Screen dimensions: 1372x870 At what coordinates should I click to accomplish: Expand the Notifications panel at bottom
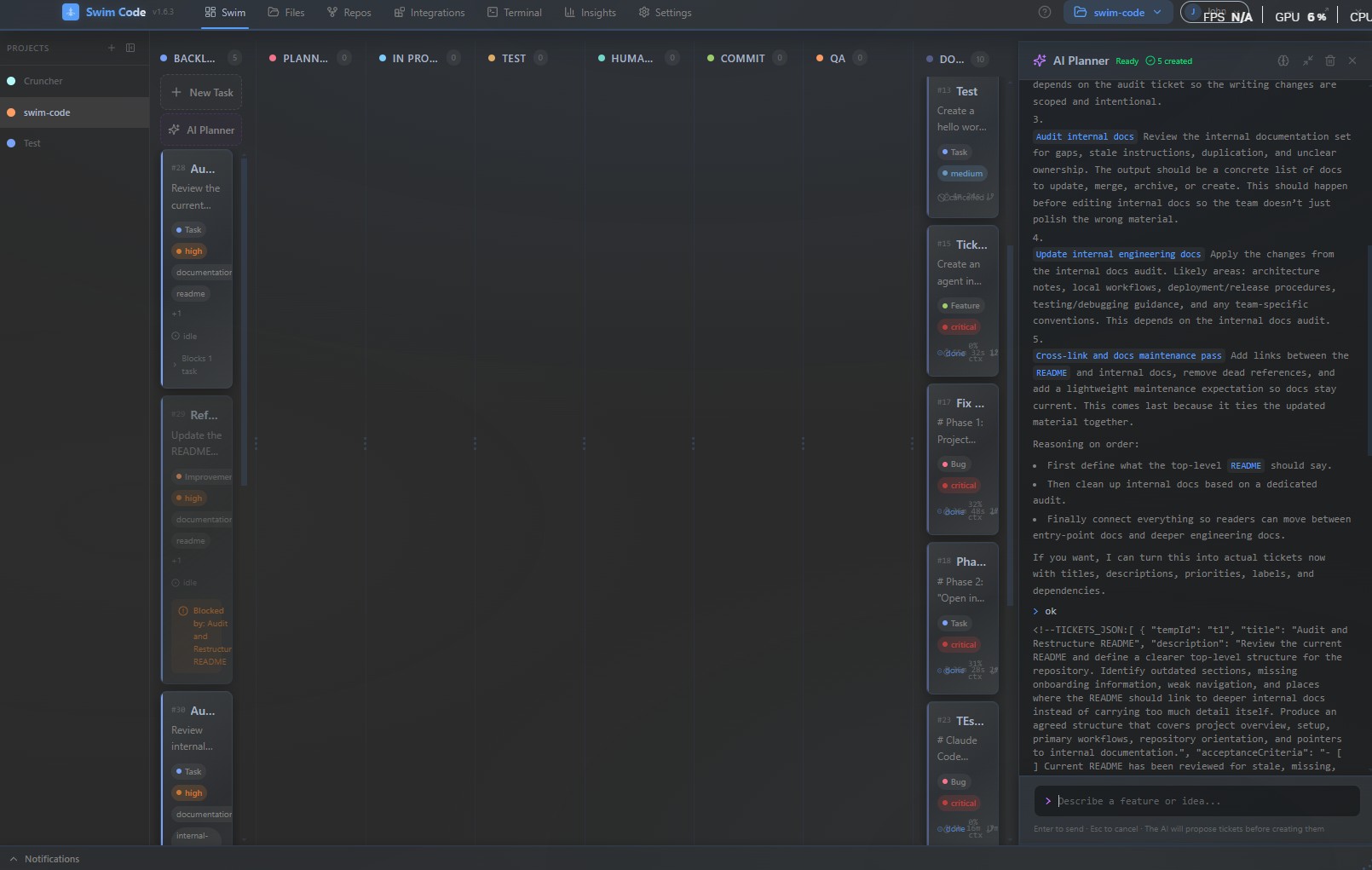47,859
